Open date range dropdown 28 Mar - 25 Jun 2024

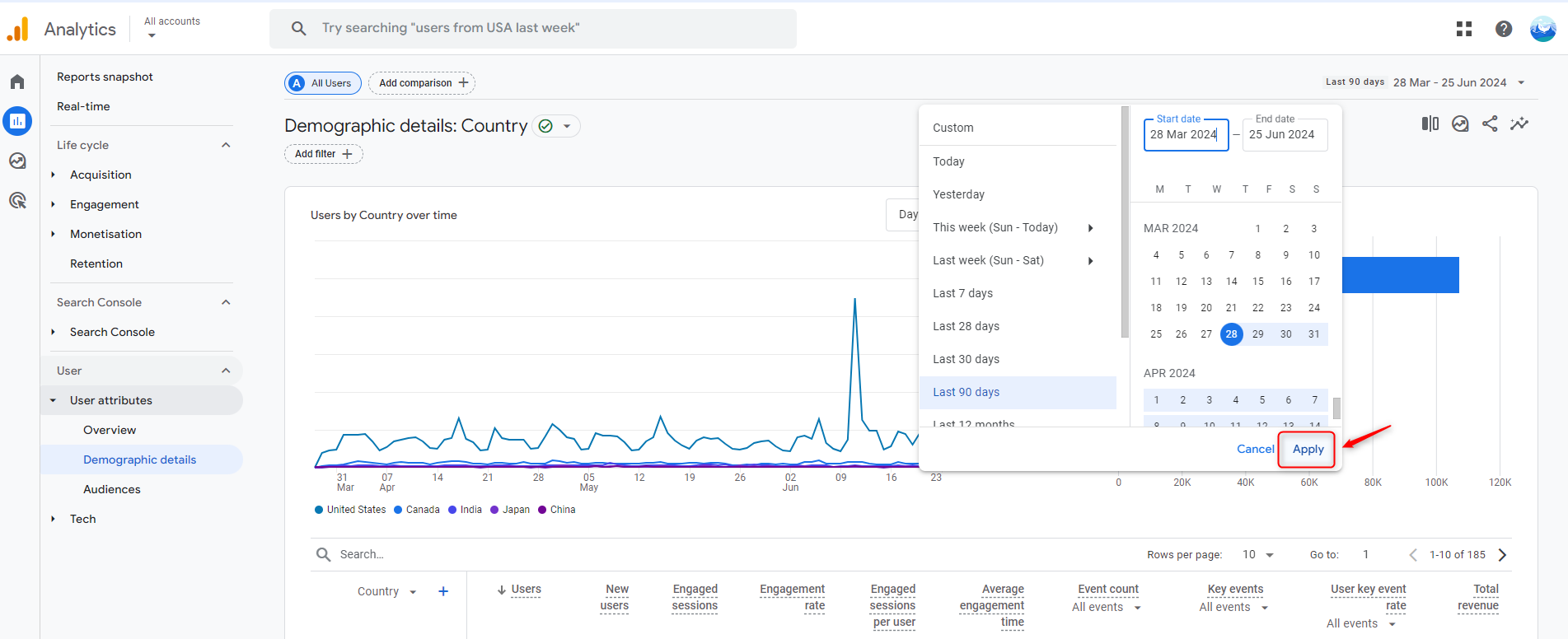tap(1459, 82)
